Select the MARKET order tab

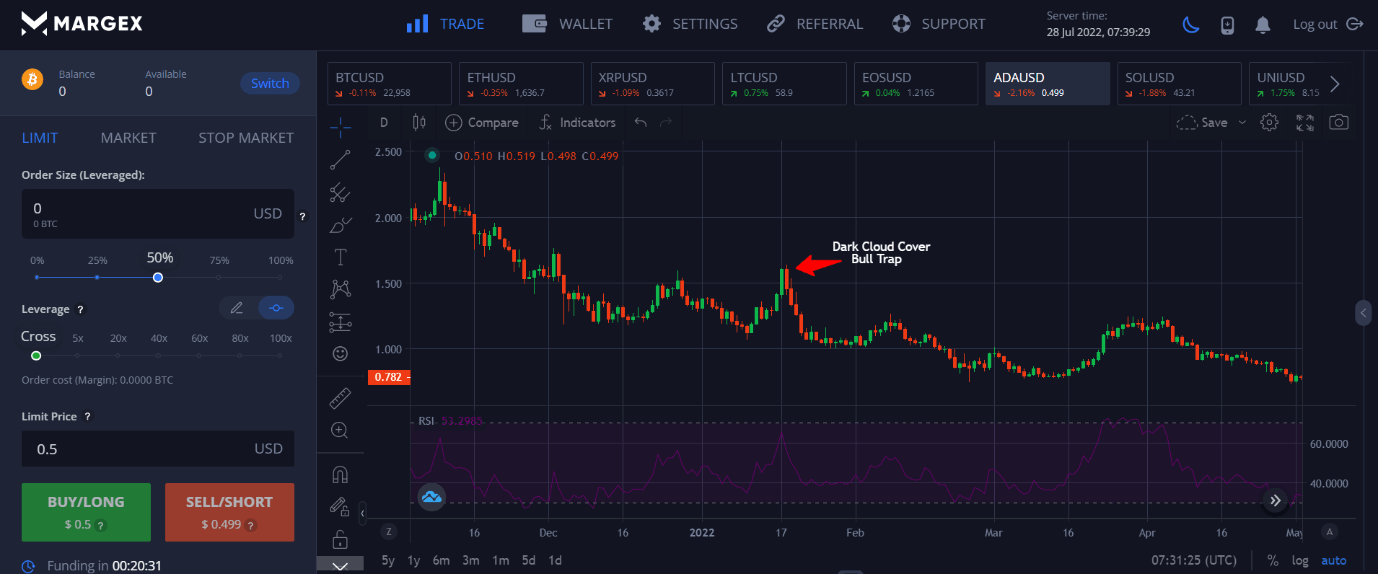click(128, 137)
